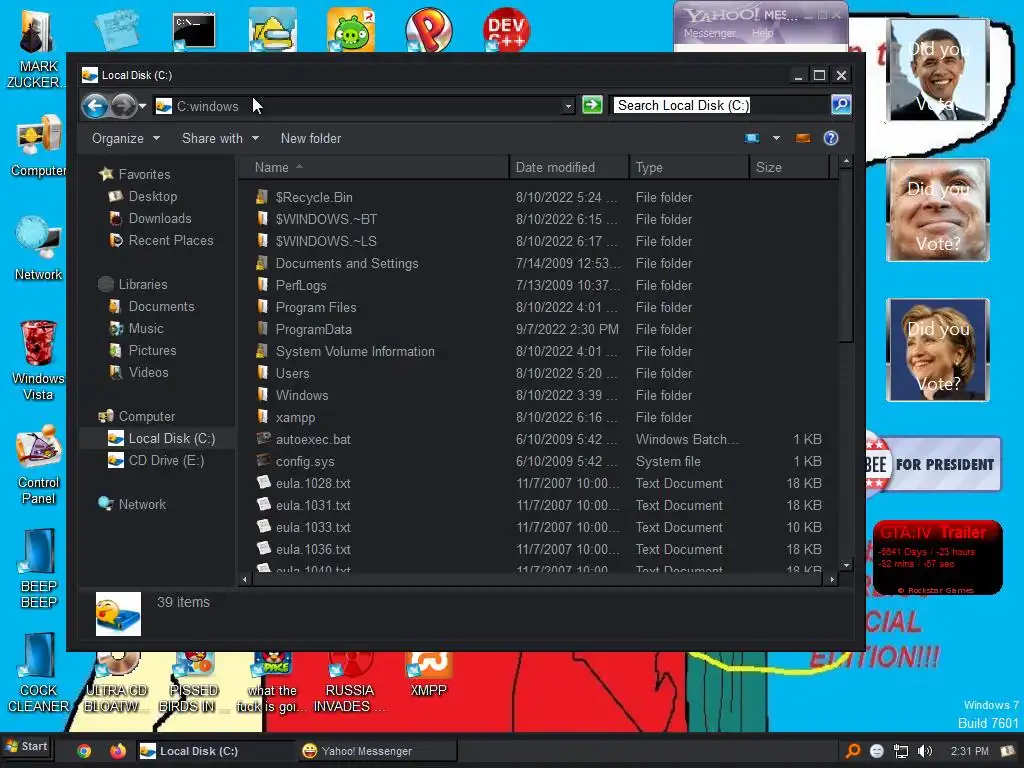Image resolution: width=1024 pixels, height=768 pixels.
Task: Click the Back navigation arrow
Action: click(x=95, y=106)
